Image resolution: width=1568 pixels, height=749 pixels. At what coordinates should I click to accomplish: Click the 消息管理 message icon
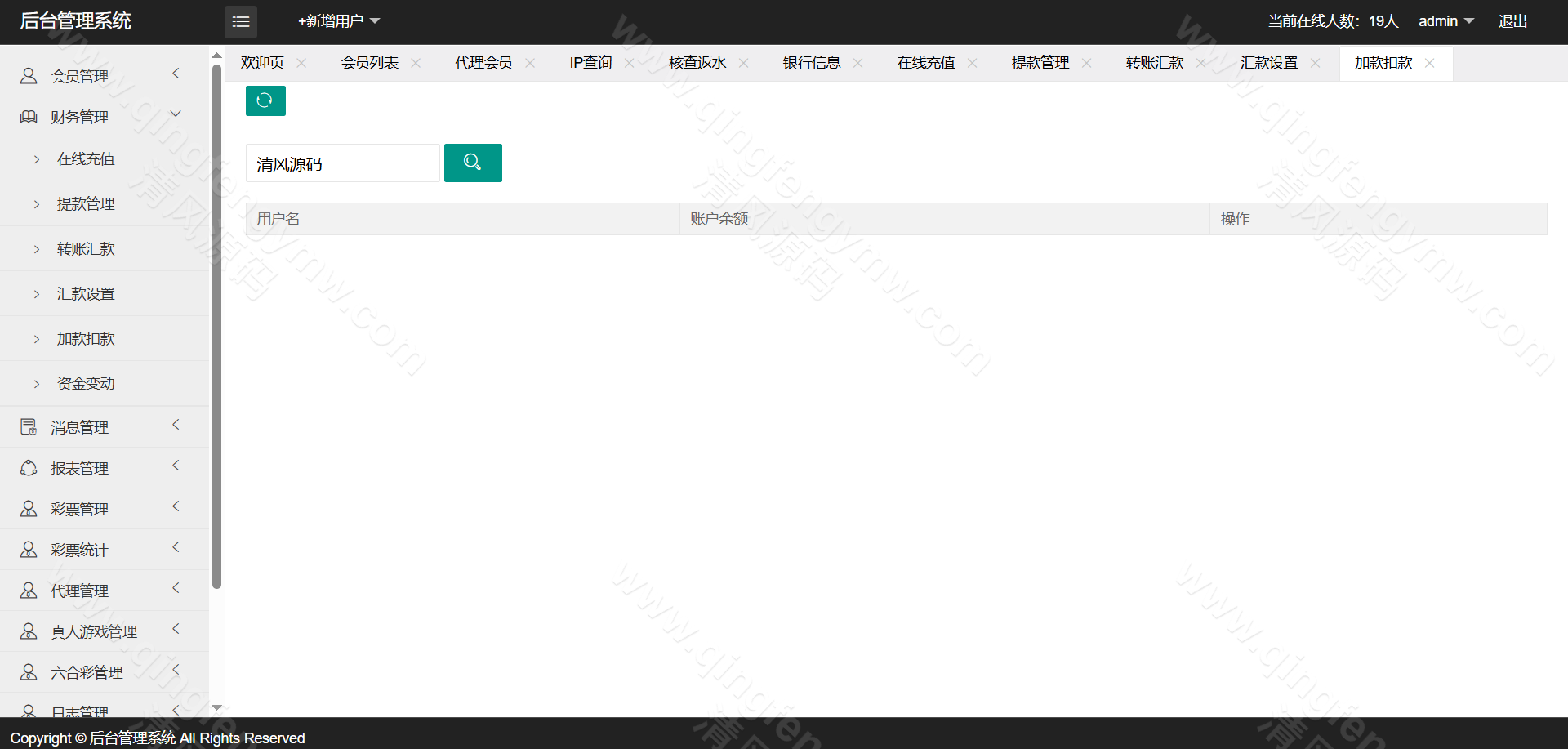29,427
